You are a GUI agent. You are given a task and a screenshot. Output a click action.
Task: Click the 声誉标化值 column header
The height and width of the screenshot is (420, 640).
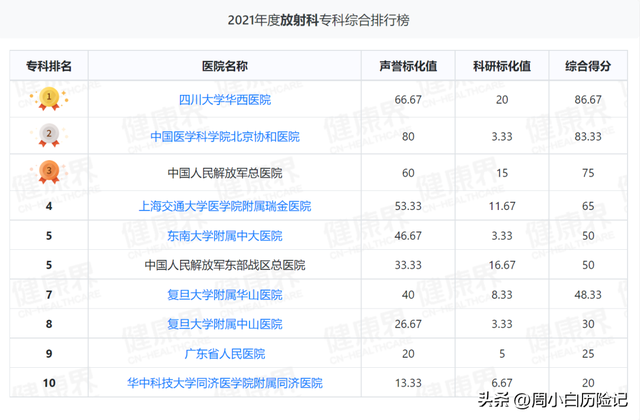click(x=408, y=66)
